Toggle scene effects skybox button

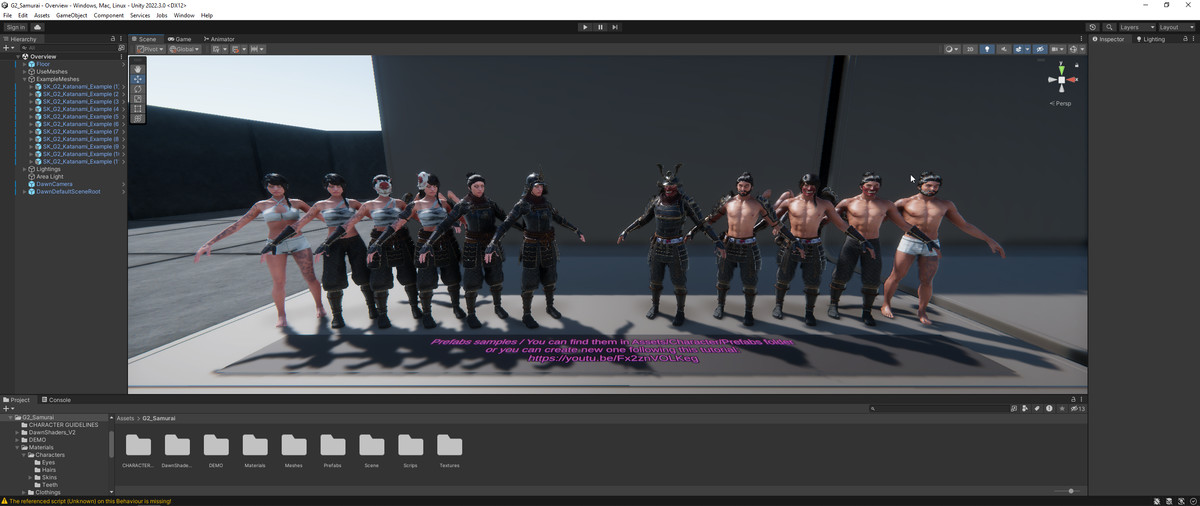1020,49
